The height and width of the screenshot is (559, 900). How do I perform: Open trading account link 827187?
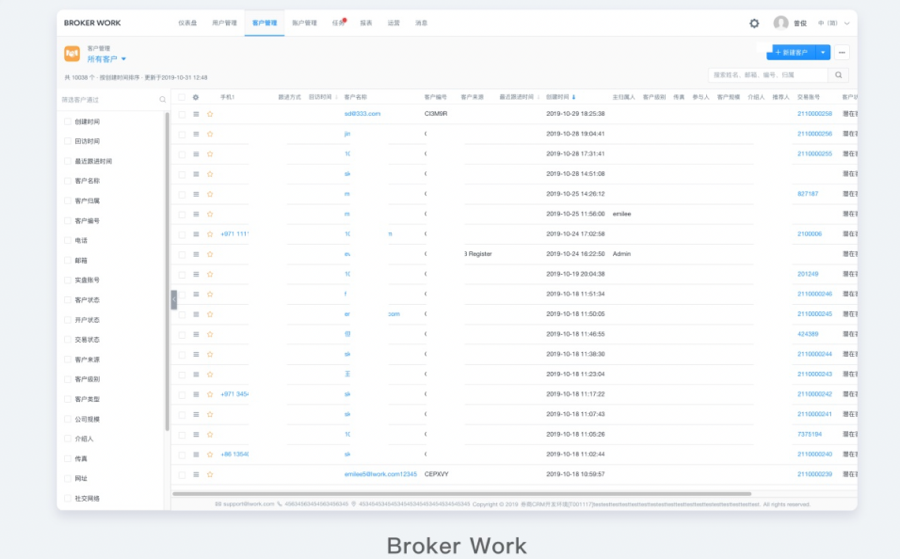808,194
